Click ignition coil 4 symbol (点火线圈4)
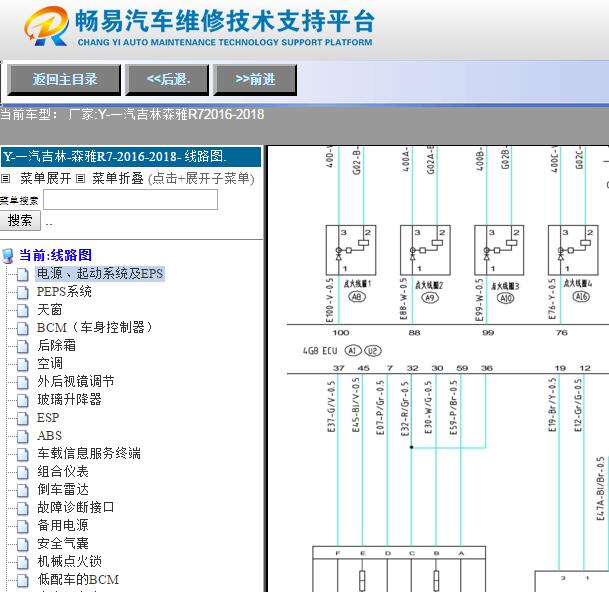 pyautogui.click(x=573, y=250)
